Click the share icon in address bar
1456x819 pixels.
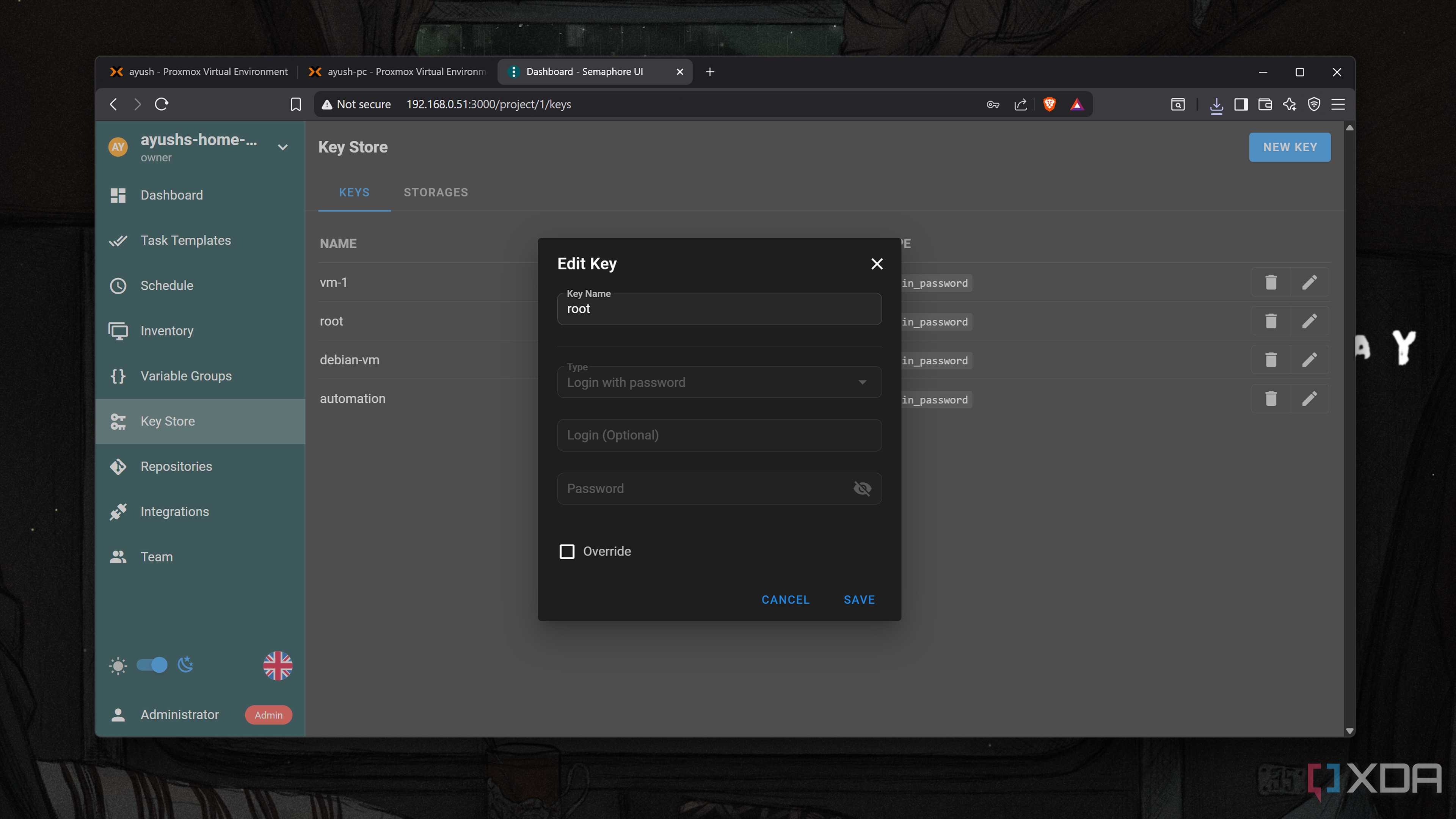pos(1020,104)
